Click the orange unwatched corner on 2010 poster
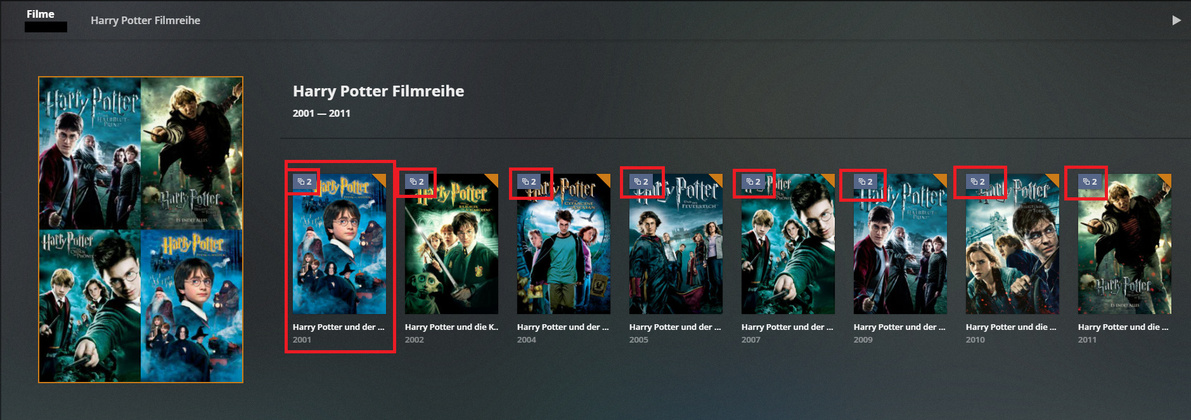 coord(1055,178)
